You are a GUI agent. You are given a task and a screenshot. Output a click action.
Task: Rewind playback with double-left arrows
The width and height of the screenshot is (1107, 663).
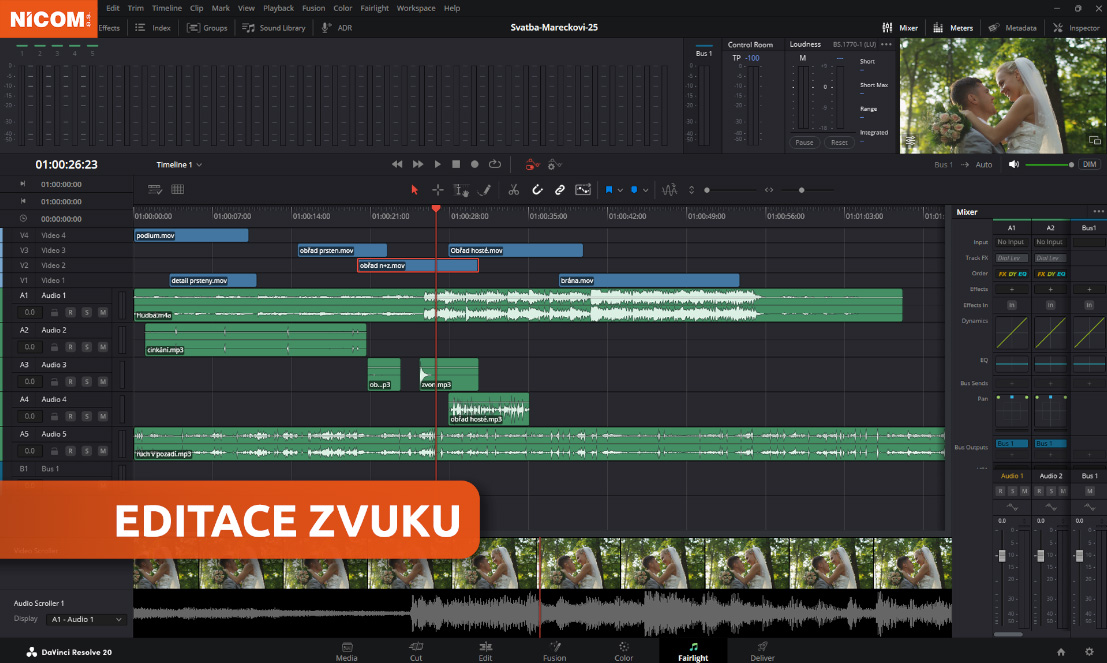point(397,165)
